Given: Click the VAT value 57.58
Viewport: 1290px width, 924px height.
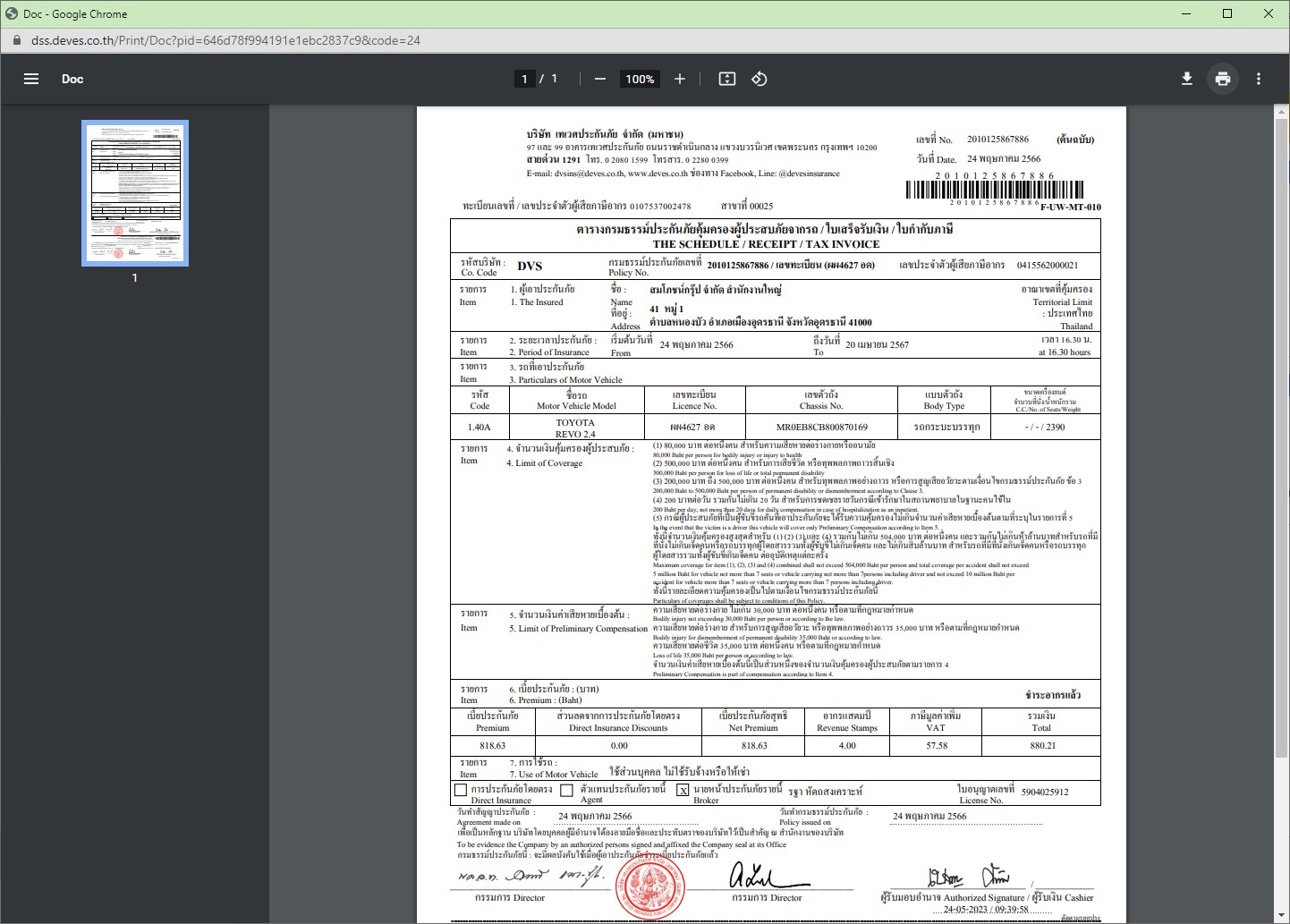Looking at the screenshot, I should click(x=937, y=745).
